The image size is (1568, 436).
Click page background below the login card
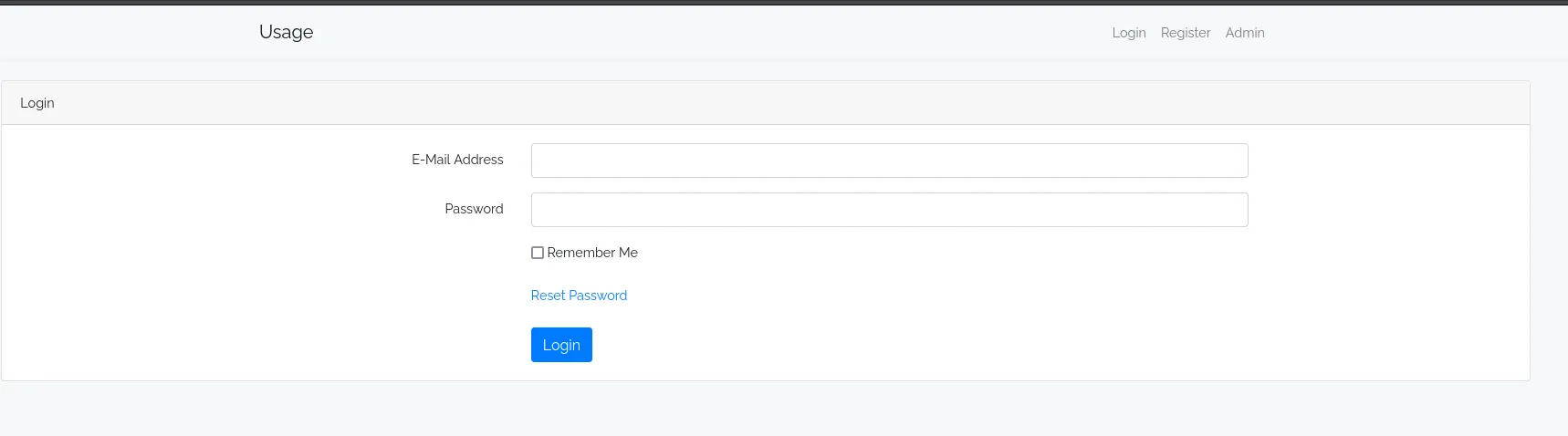(783, 409)
